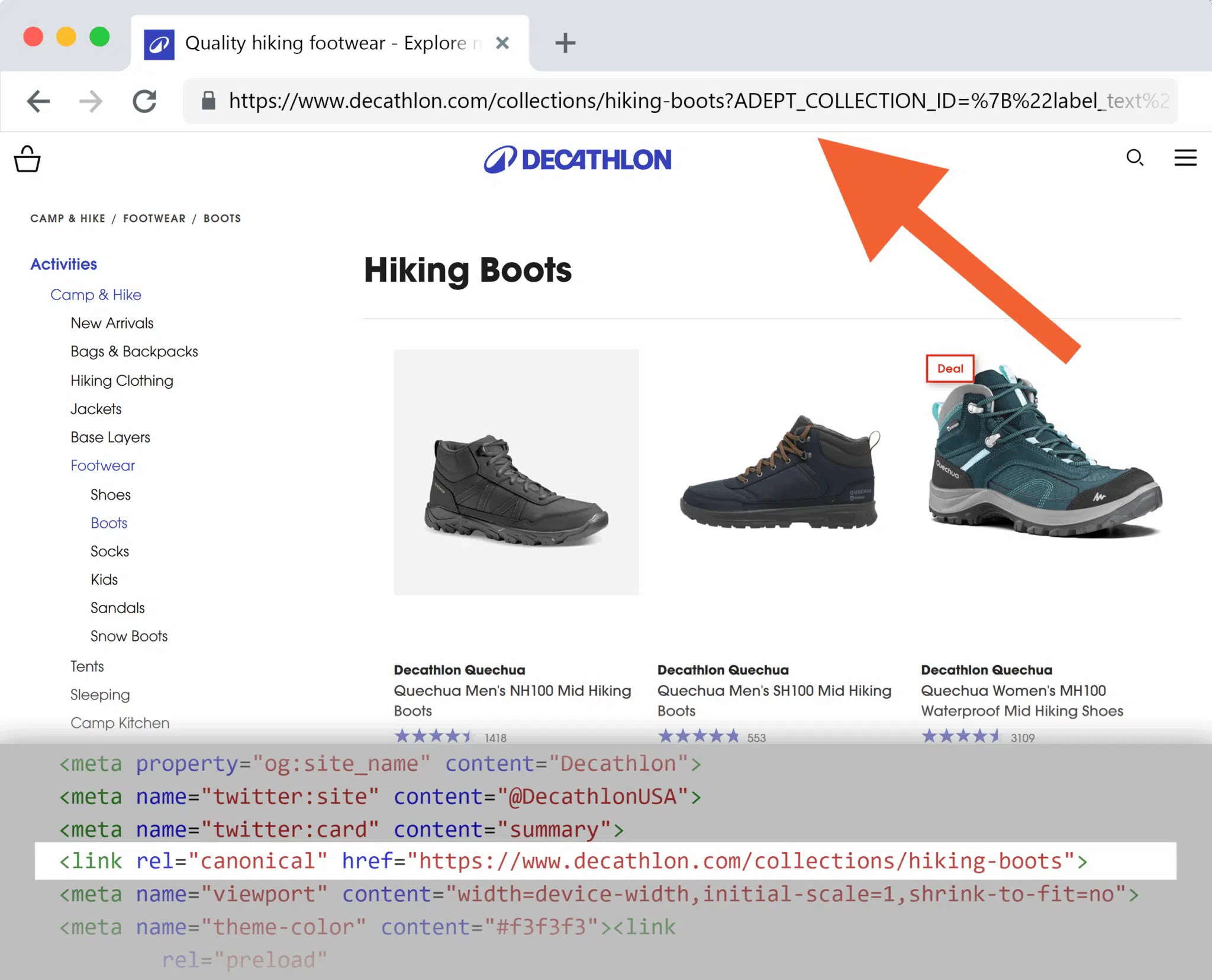Open Snow Boots subcategory

[129, 636]
